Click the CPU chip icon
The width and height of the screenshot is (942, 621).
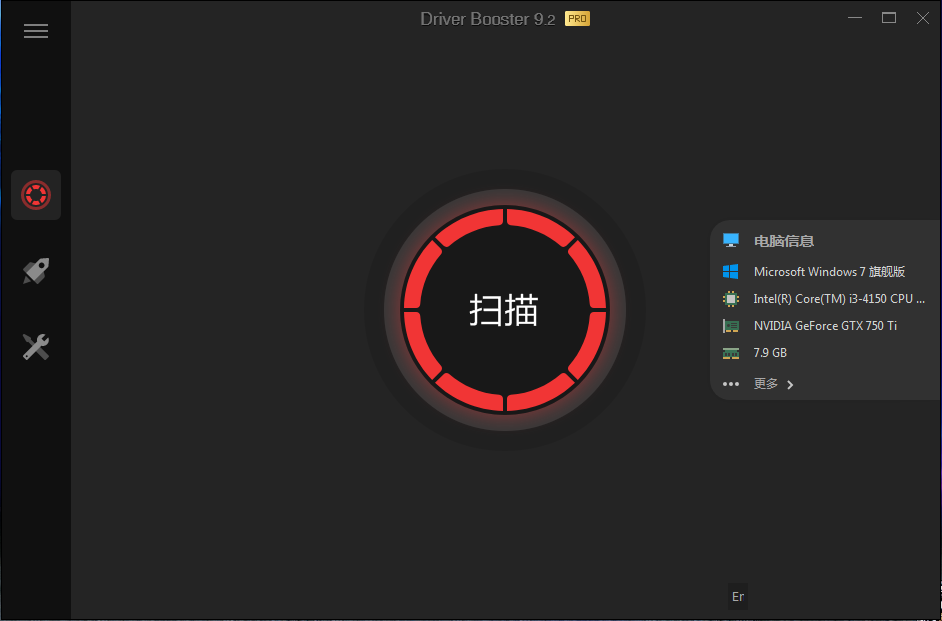(731, 298)
